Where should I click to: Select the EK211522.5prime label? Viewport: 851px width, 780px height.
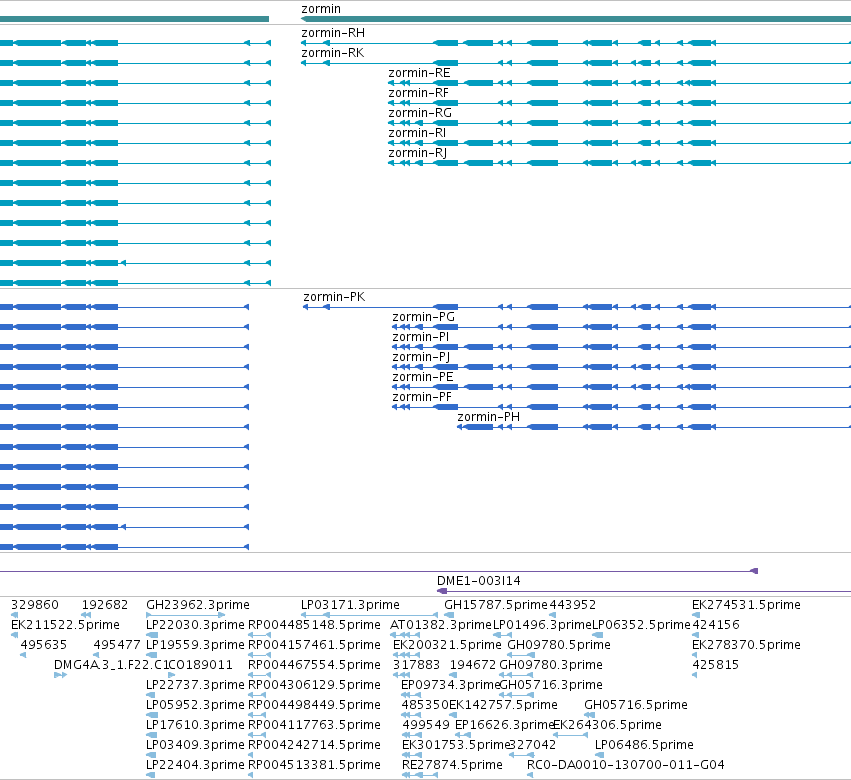click(65, 625)
